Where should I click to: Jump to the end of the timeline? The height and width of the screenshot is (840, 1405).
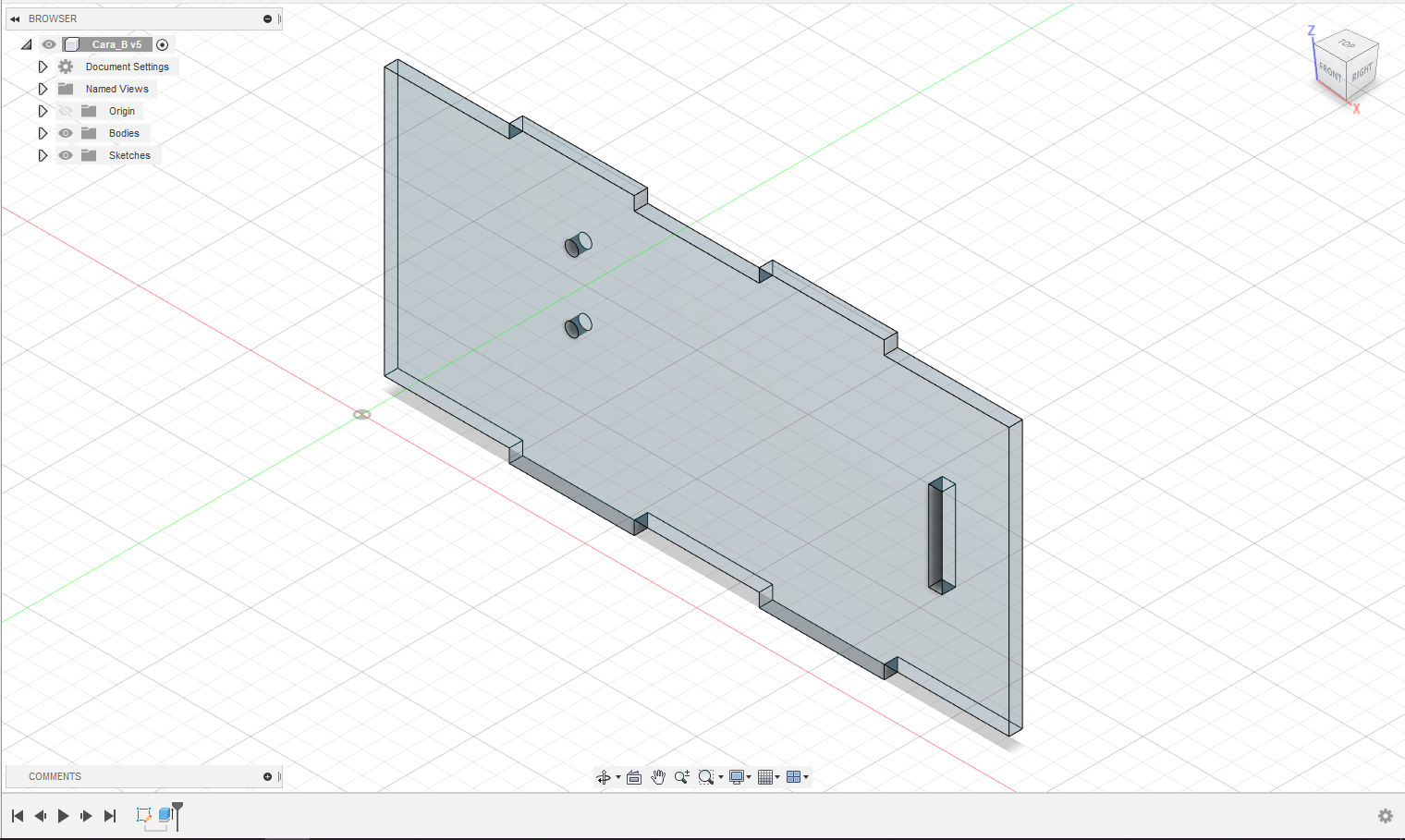(110, 816)
